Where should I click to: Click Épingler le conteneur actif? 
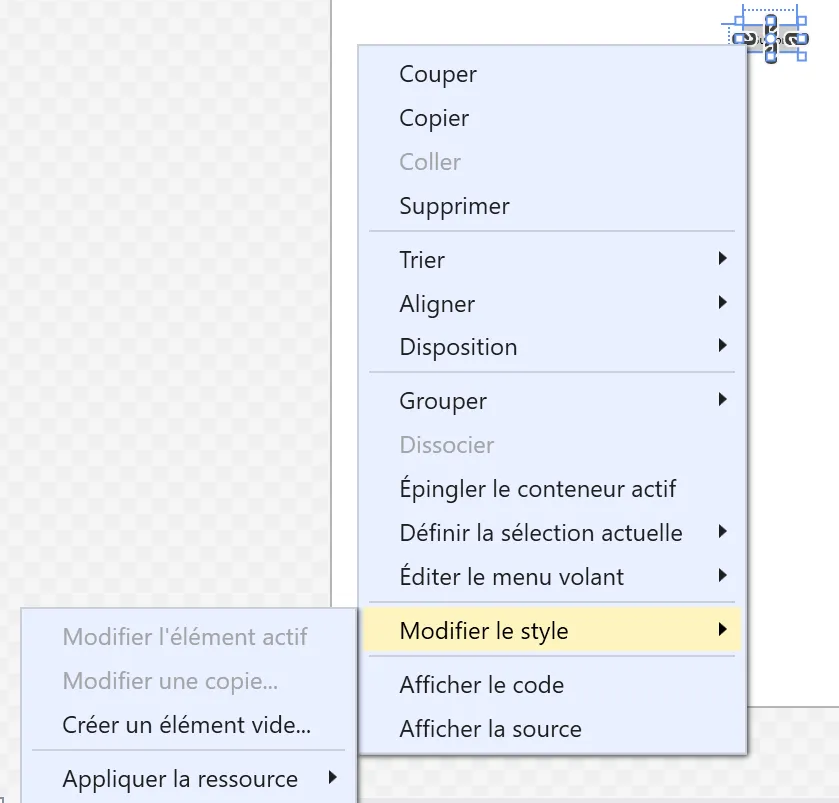coord(537,489)
